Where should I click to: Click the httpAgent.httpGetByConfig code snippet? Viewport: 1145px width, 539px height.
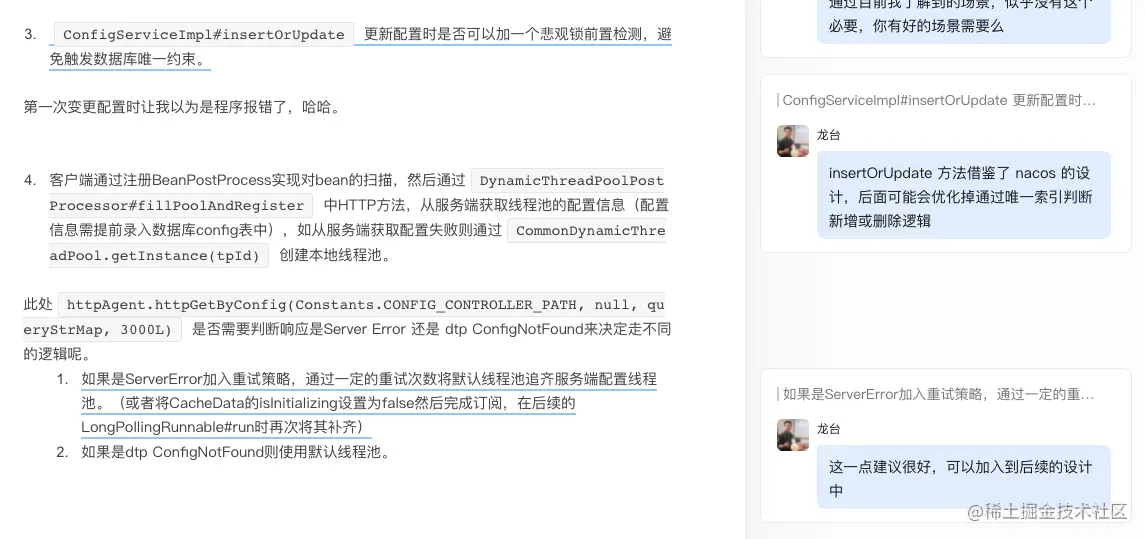click(x=343, y=317)
